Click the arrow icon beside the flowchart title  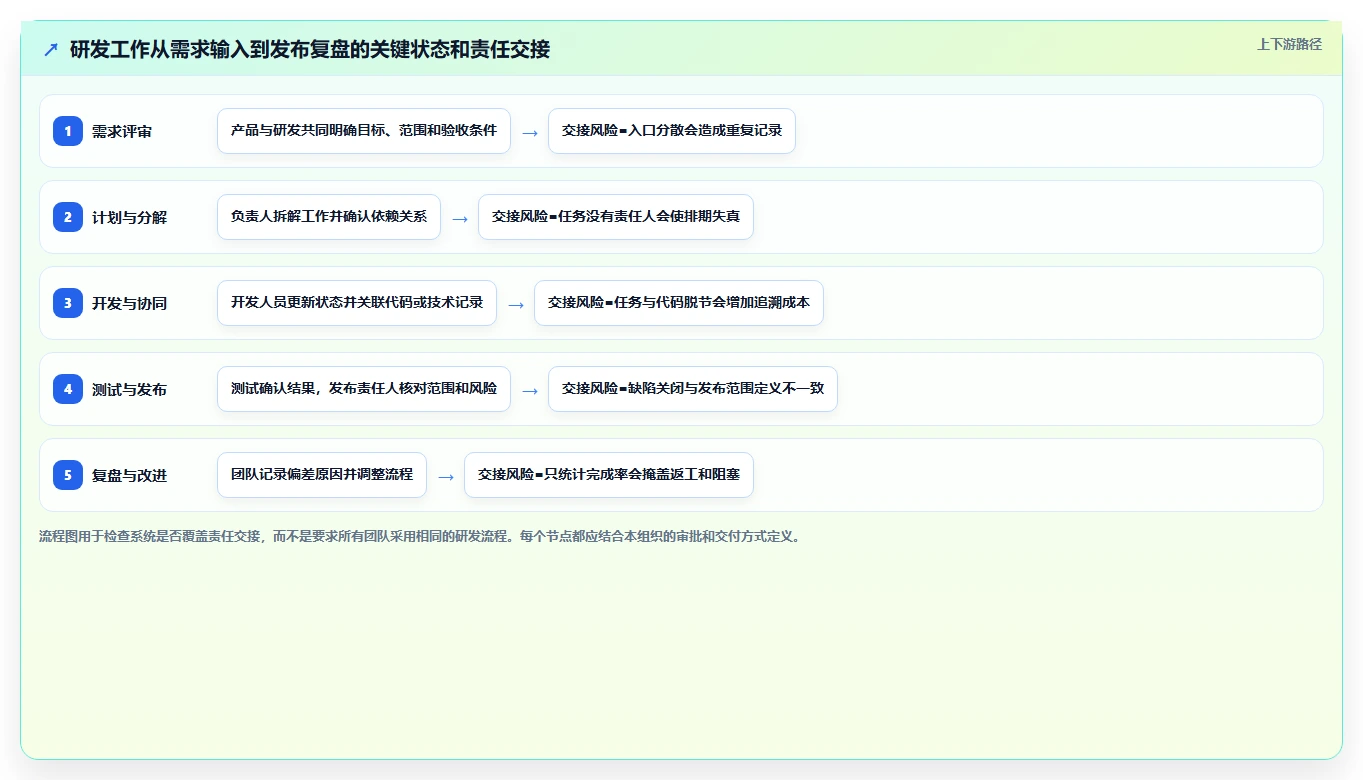[51, 49]
